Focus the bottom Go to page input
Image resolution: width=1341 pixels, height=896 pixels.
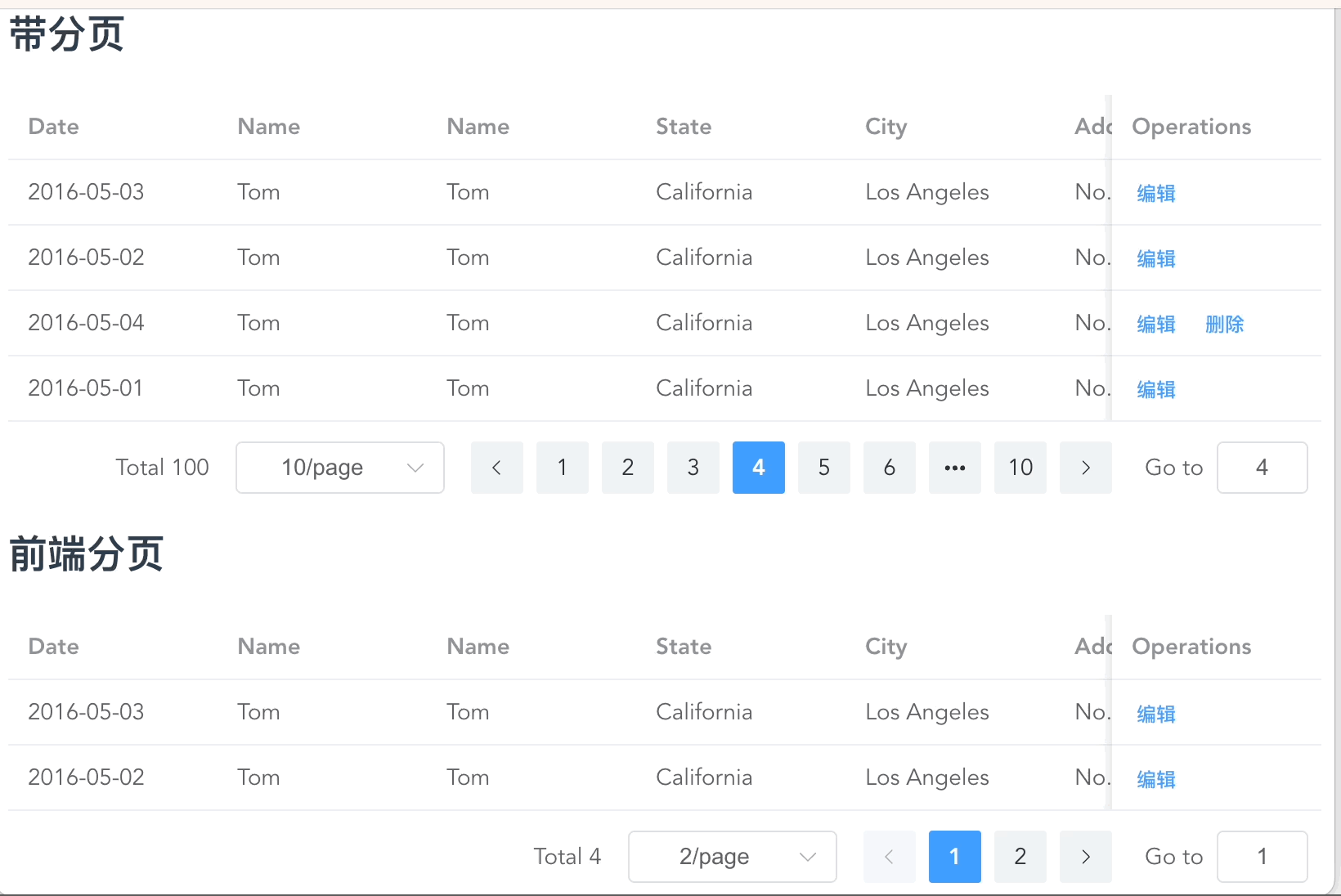tap(1262, 857)
